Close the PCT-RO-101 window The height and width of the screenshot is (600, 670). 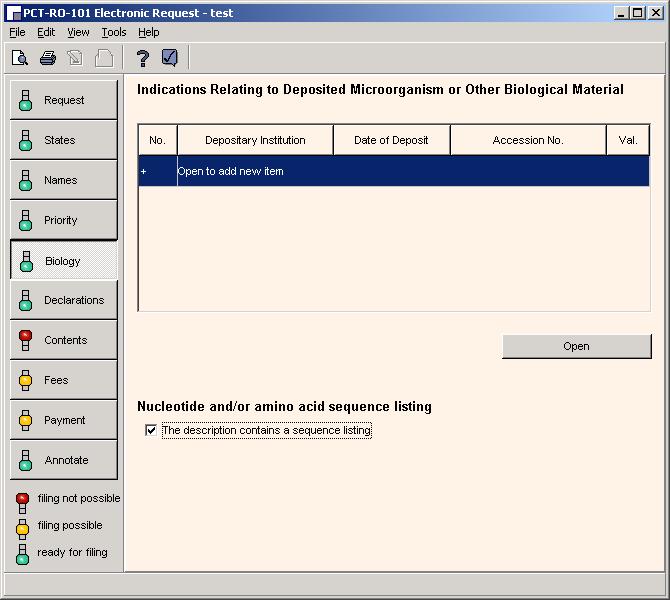coord(655,13)
